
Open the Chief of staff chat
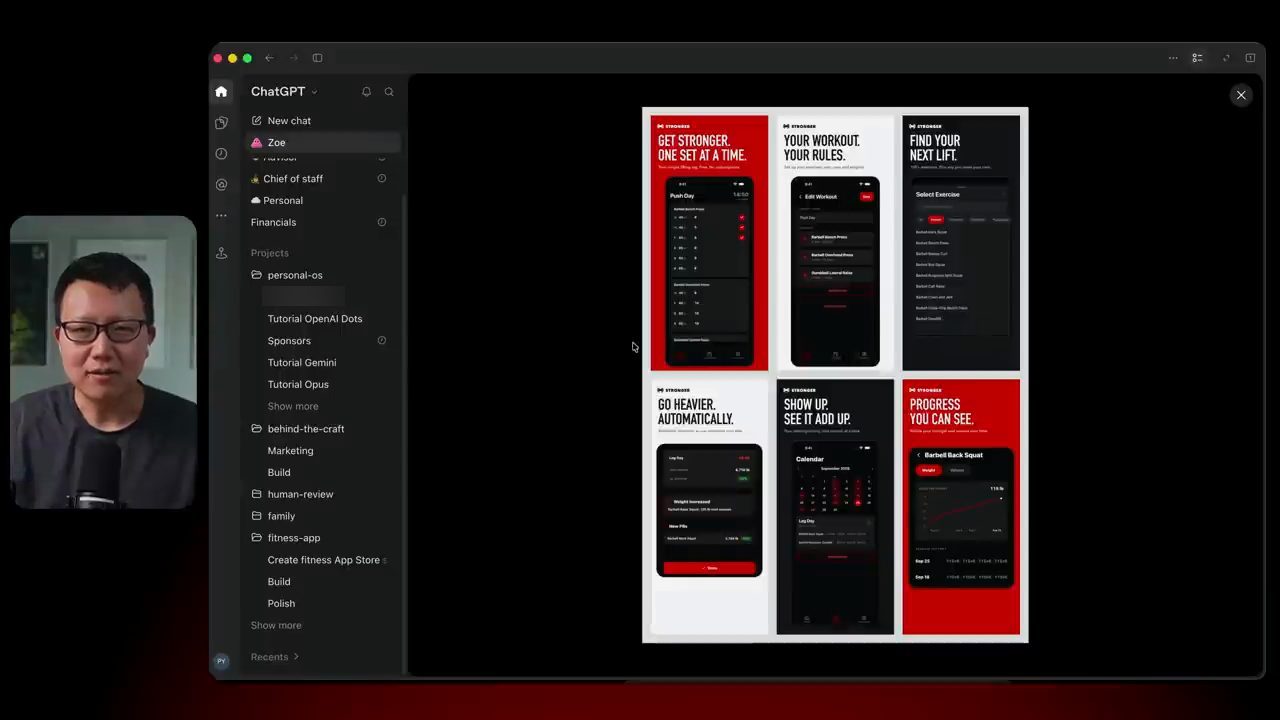click(321, 179)
